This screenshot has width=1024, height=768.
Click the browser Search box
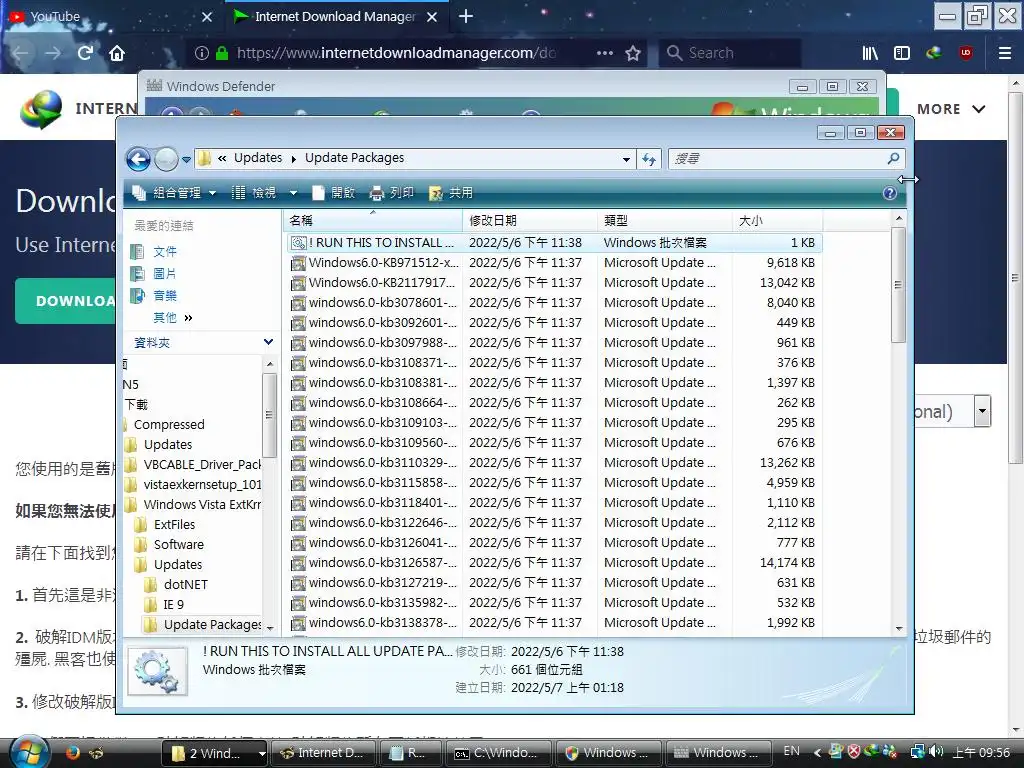(730, 53)
